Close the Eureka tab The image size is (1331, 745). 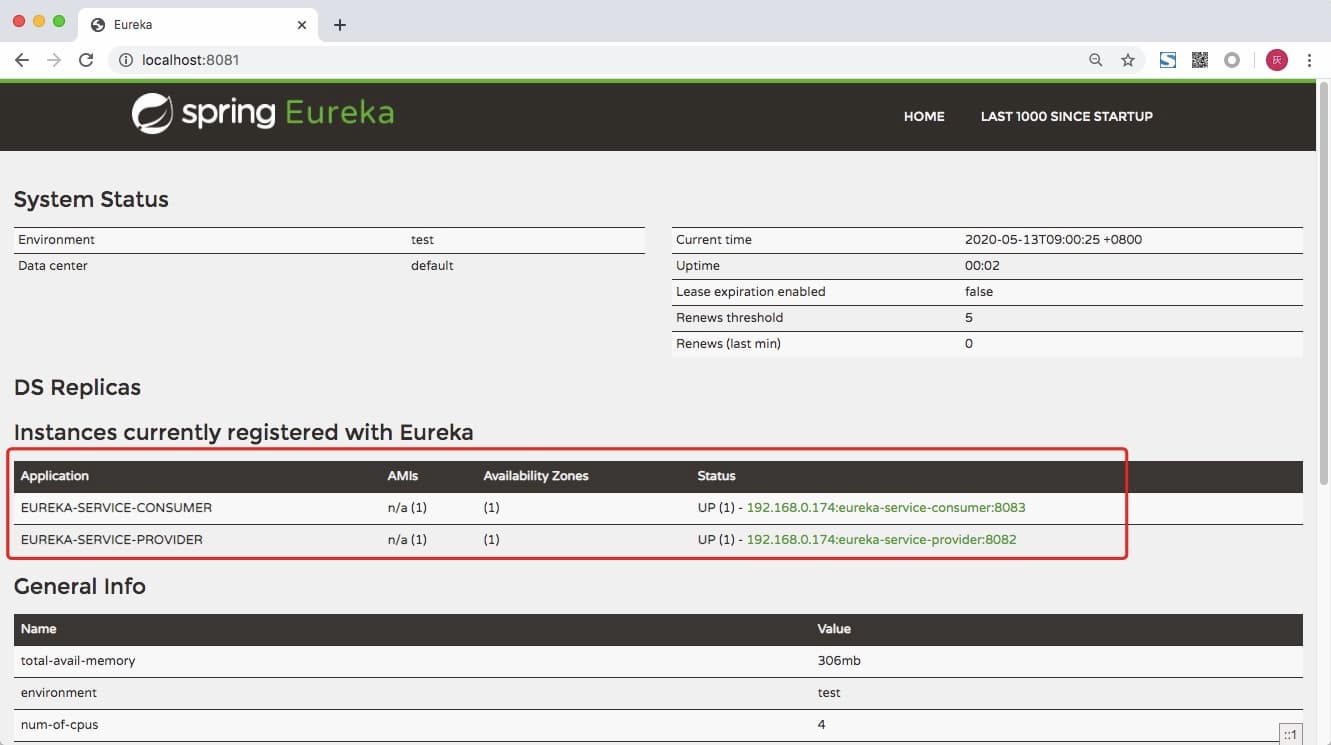click(302, 25)
